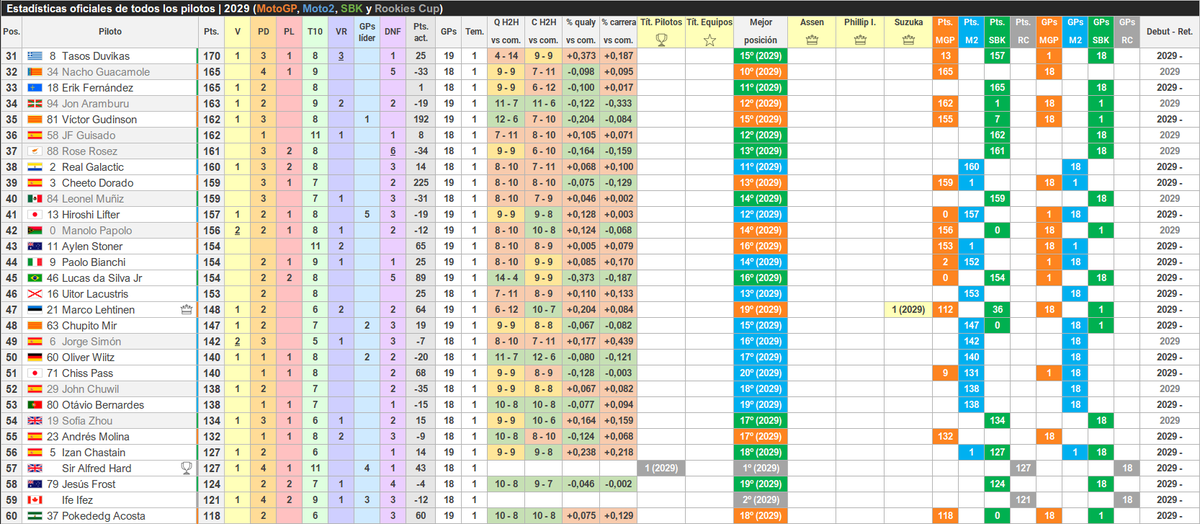Click the % carrera column header
Viewport: 1200px width, 524px height.
pos(619,31)
